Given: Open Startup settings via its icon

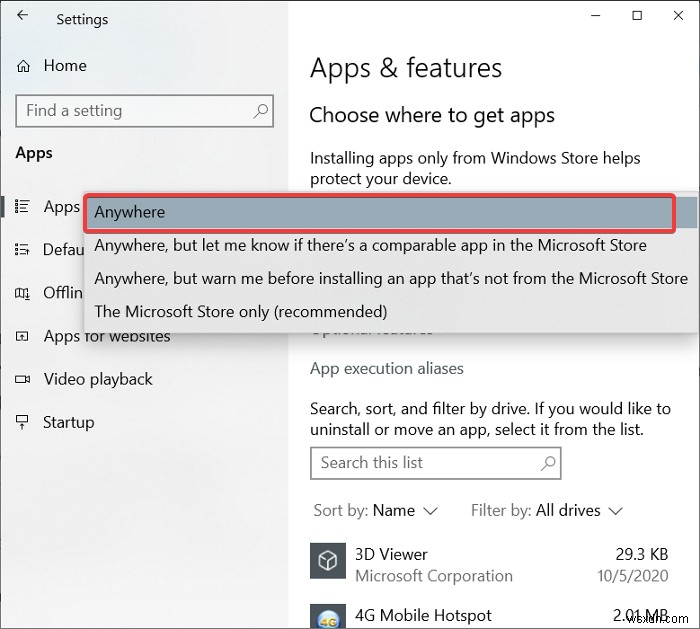Looking at the screenshot, I should [22, 422].
